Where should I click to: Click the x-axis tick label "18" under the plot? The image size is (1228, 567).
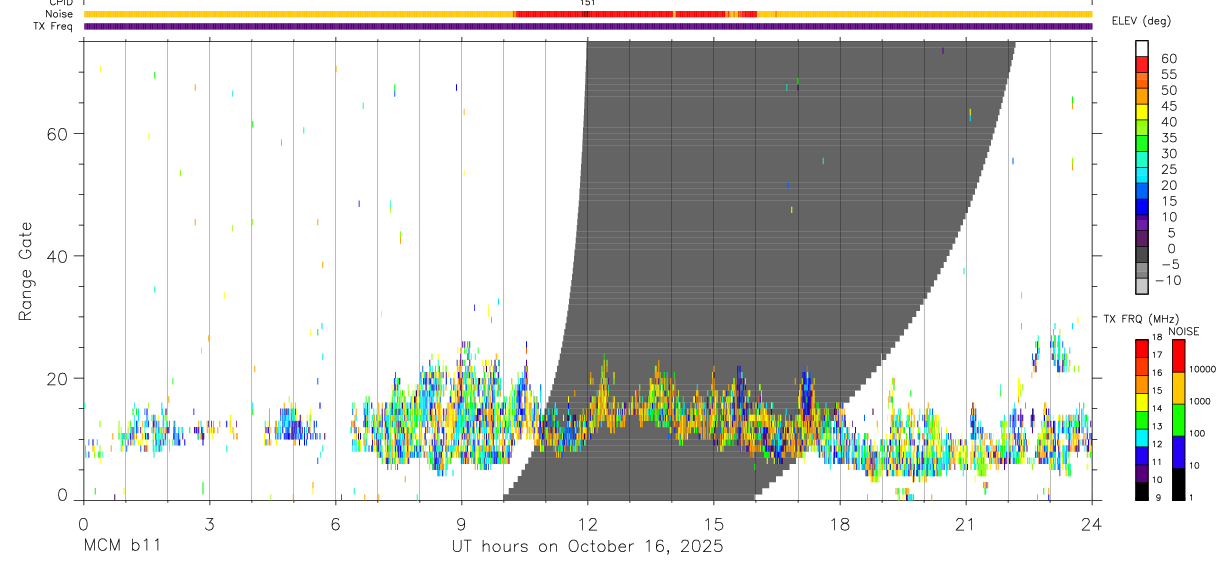pos(840,523)
